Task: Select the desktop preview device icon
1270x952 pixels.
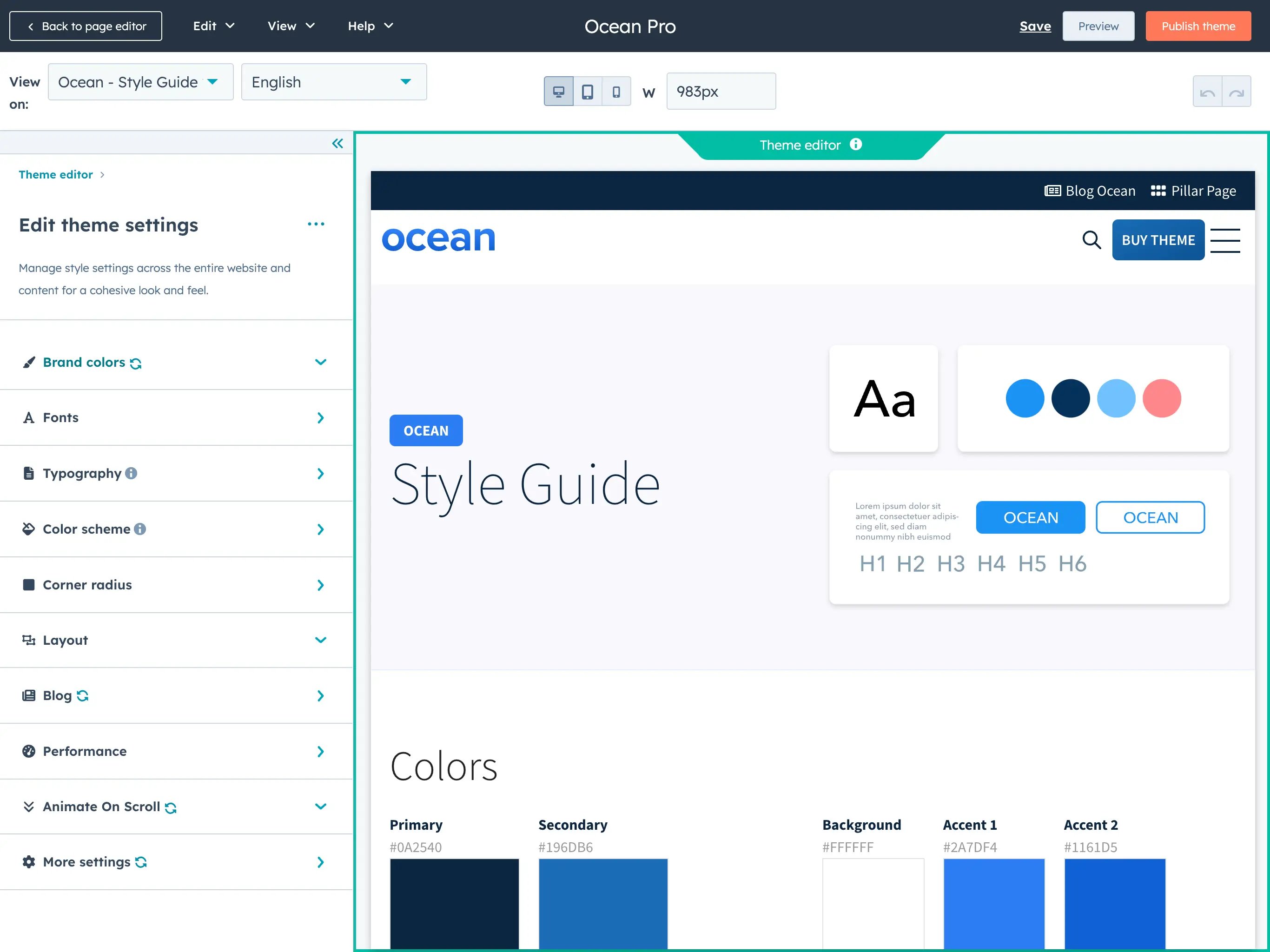Action: (x=558, y=92)
